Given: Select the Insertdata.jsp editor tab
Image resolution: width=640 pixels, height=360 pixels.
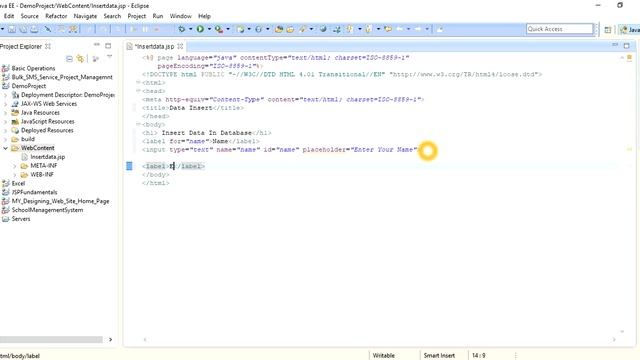Looking at the screenshot, I should point(154,47).
